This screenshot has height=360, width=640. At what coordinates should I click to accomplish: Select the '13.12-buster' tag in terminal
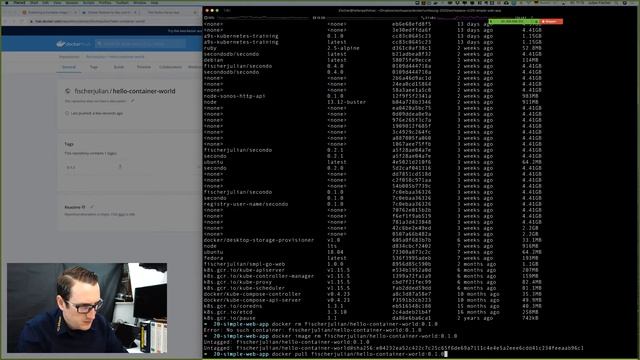pos(347,102)
